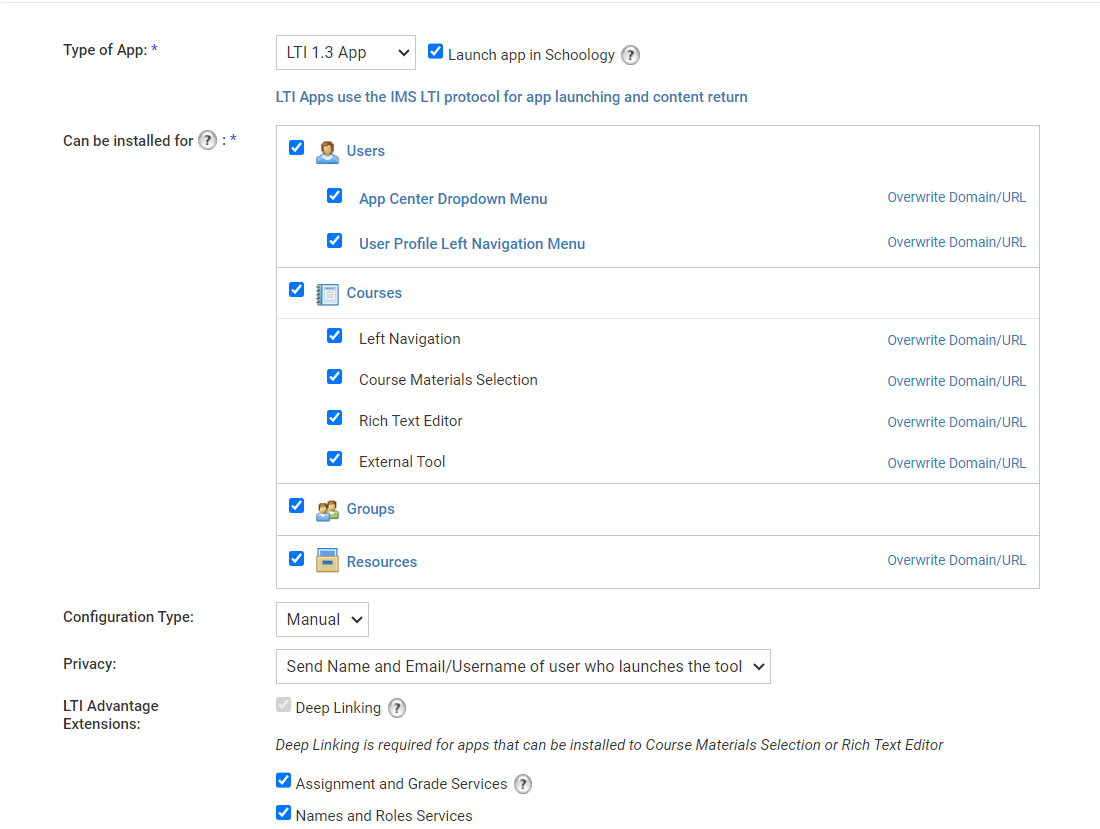Click the Courses label link
This screenshot has width=1100, height=829.
click(x=374, y=292)
